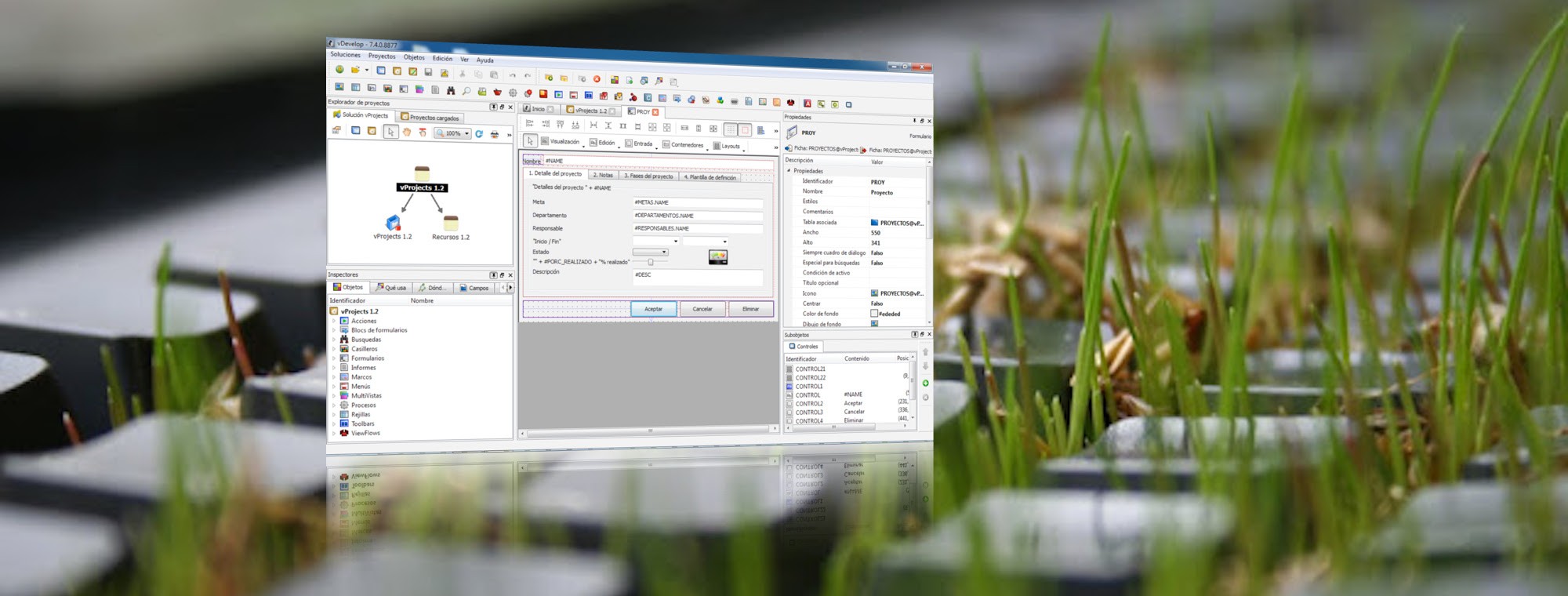Image resolution: width=1568 pixels, height=596 pixels.
Task: Select the CONTROL21 row in Subobjetos
Action: pos(847,369)
